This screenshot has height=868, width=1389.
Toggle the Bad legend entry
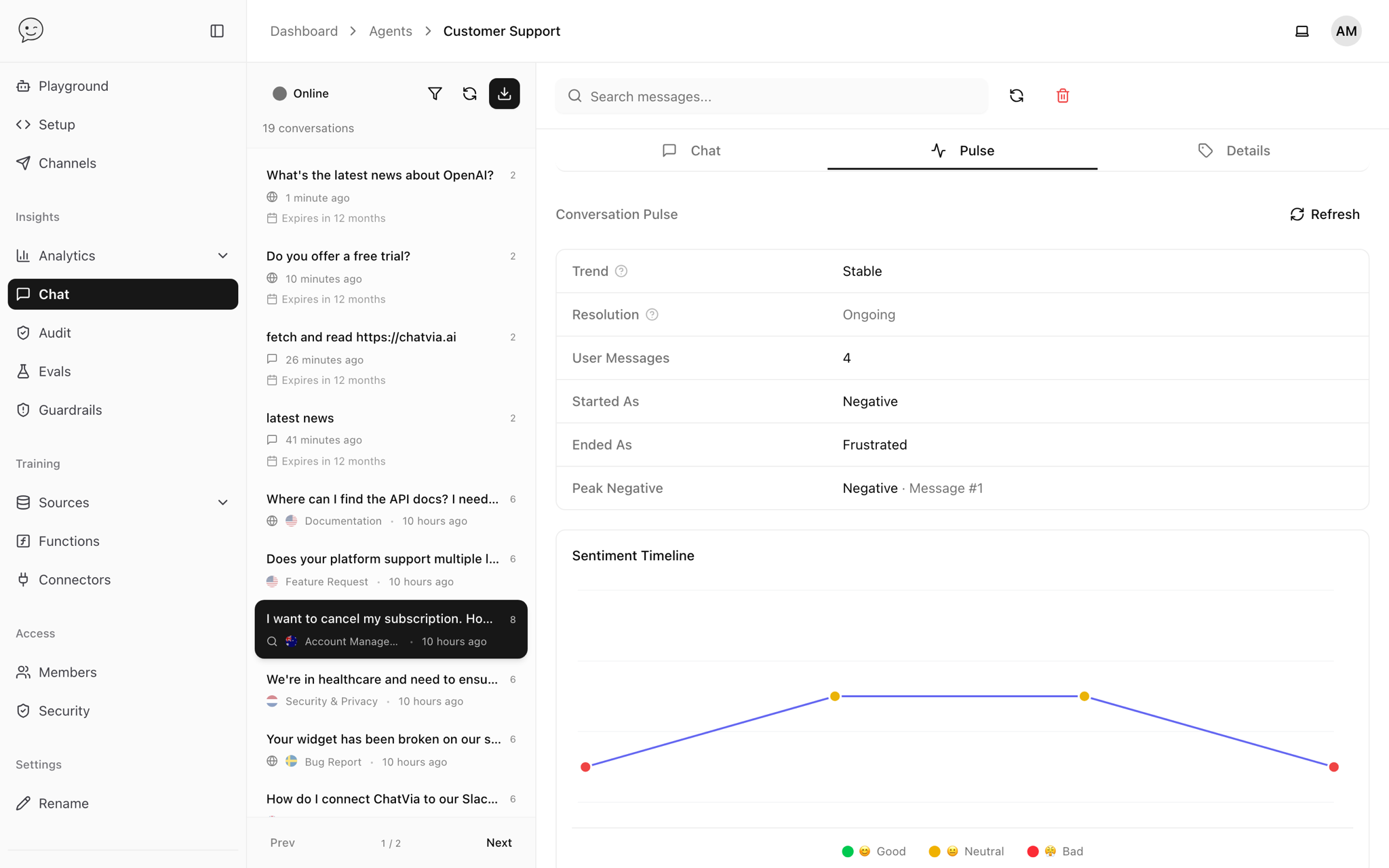point(1055,852)
